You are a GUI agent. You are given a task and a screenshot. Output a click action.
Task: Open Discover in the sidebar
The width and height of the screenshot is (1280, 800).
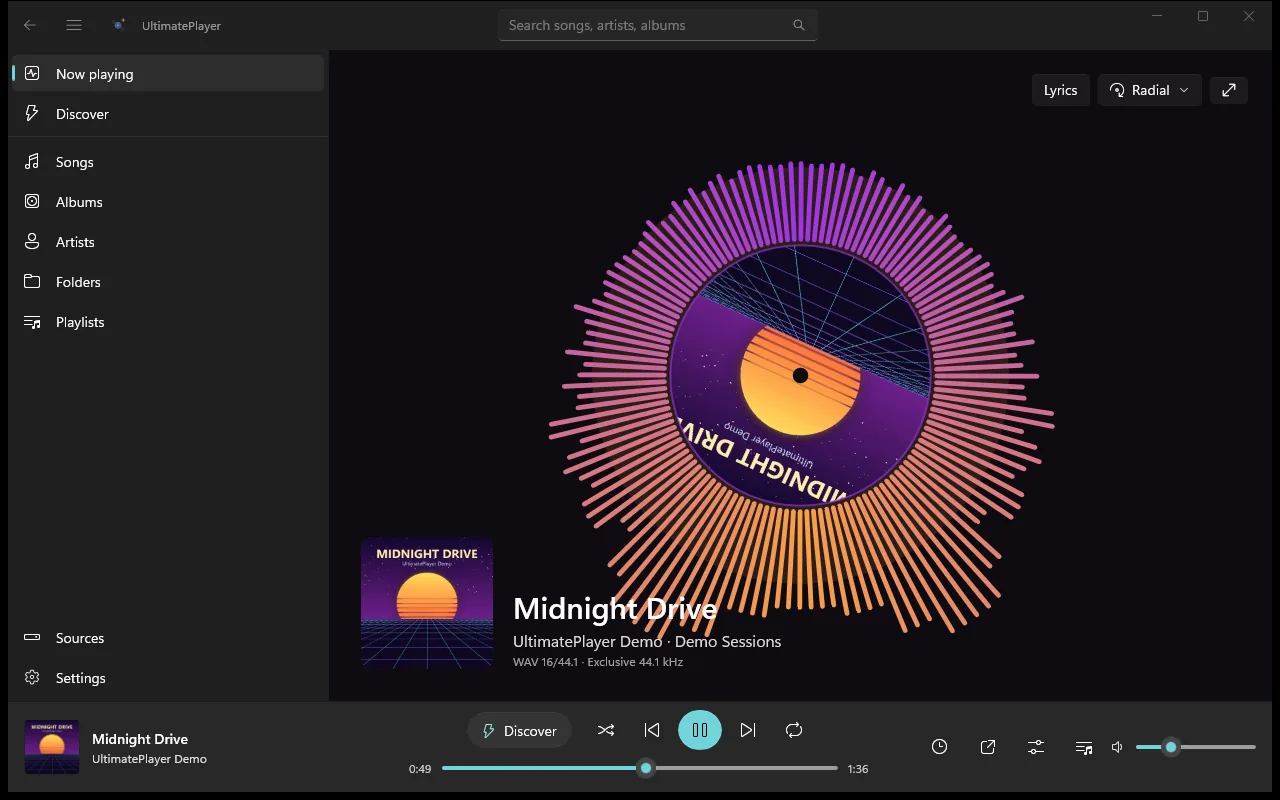tap(168, 114)
